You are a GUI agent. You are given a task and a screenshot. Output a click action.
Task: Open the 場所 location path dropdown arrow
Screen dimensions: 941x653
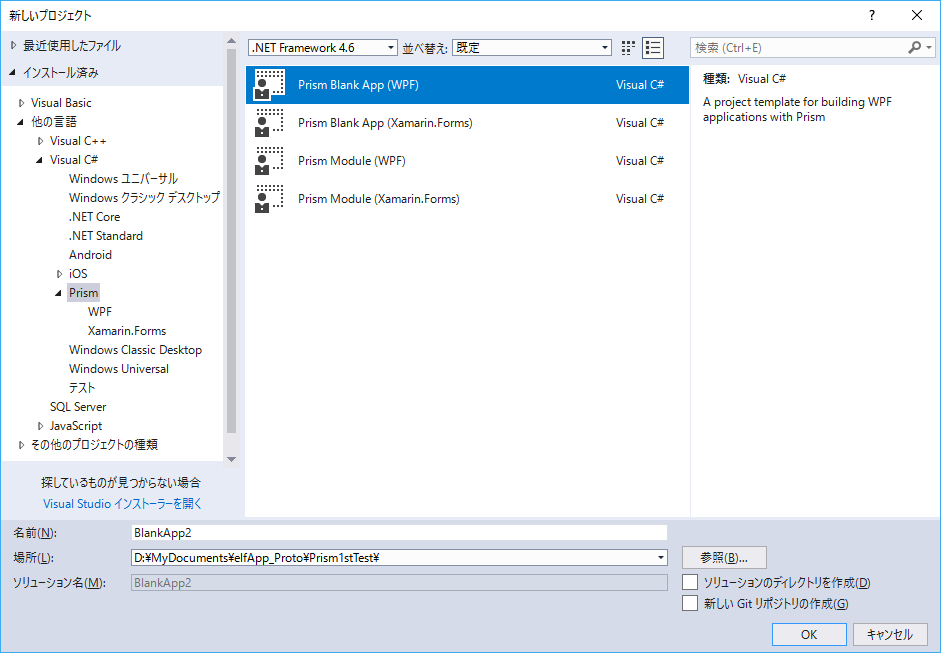(x=661, y=558)
